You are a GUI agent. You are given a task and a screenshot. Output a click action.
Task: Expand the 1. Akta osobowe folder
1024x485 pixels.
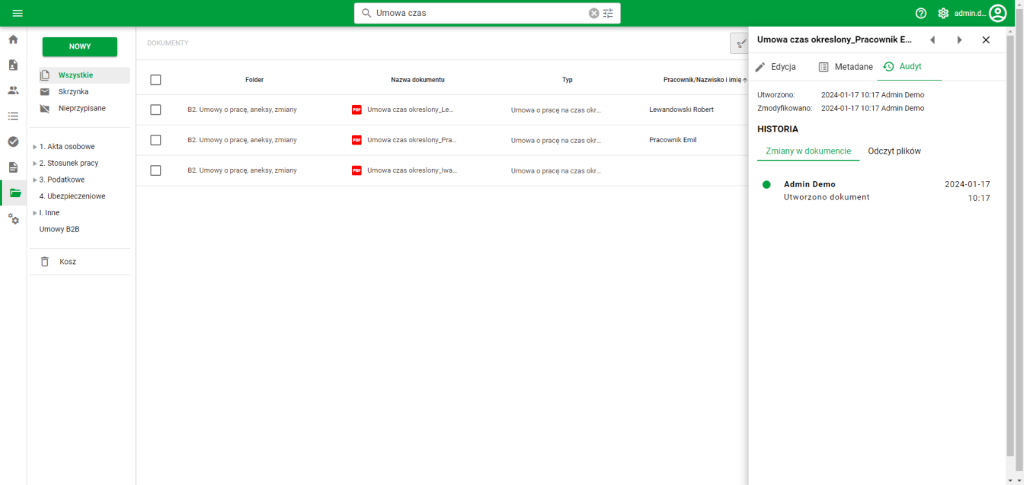point(35,147)
